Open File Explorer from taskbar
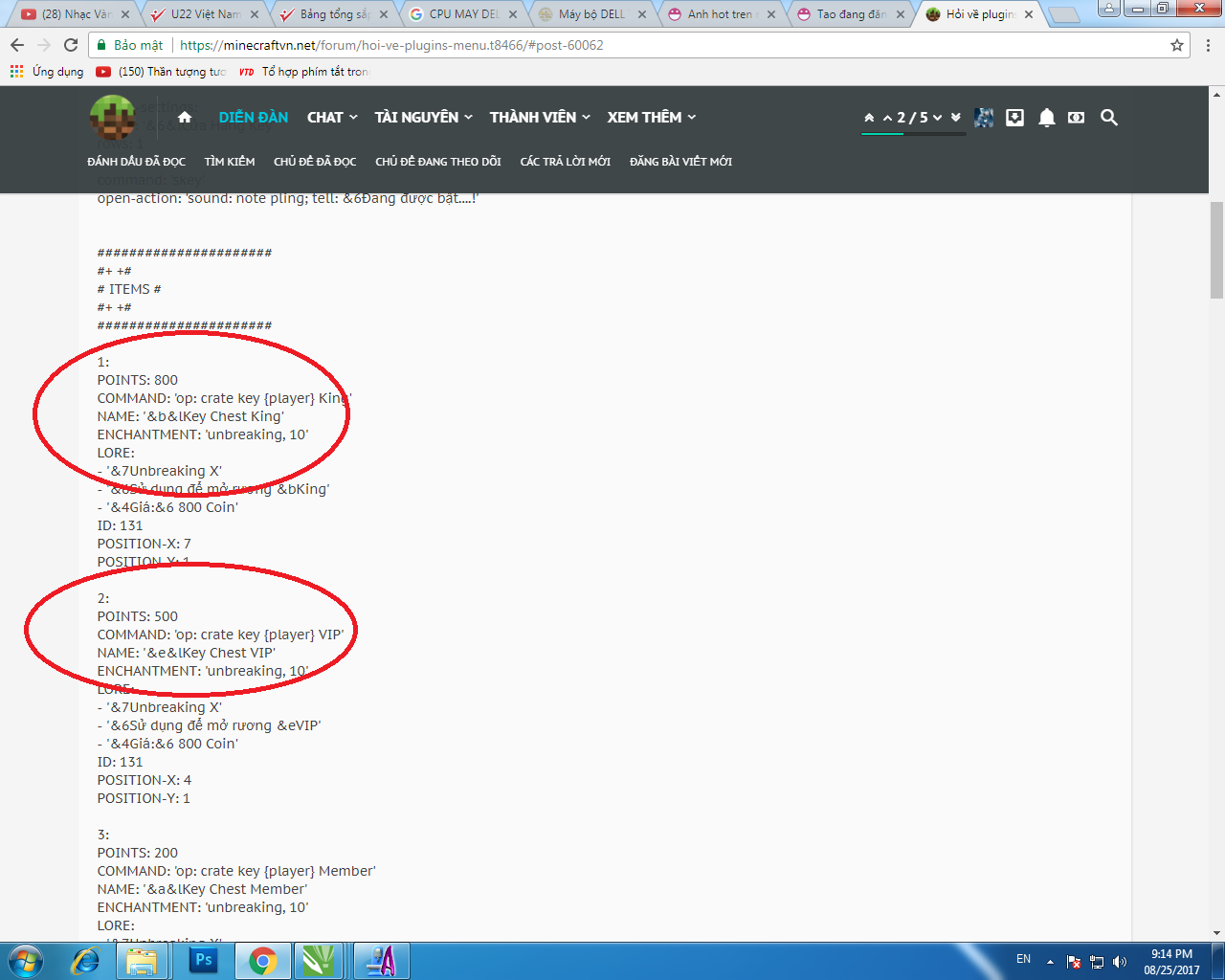The width and height of the screenshot is (1225, 980). click(142, 961)
